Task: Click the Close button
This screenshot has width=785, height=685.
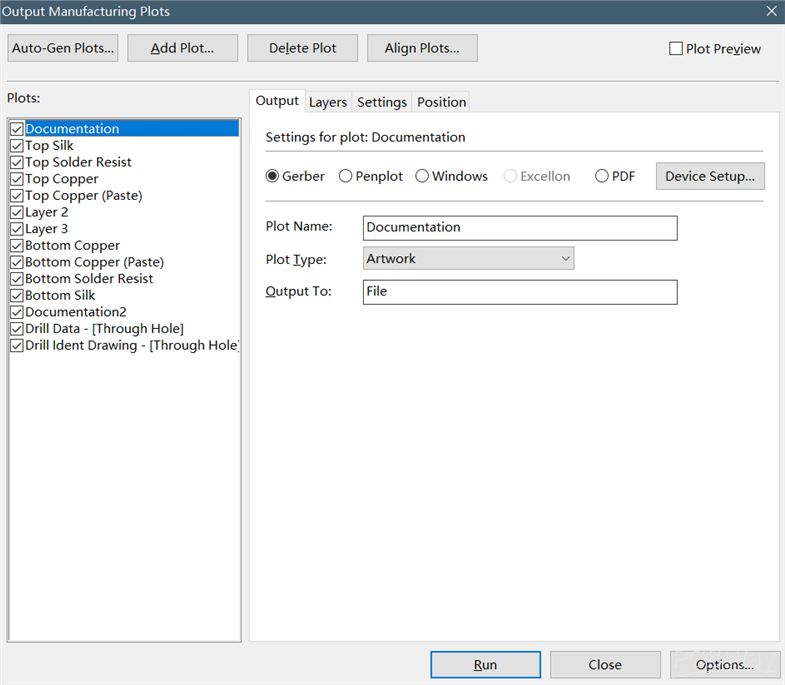Action: point(605,665)
